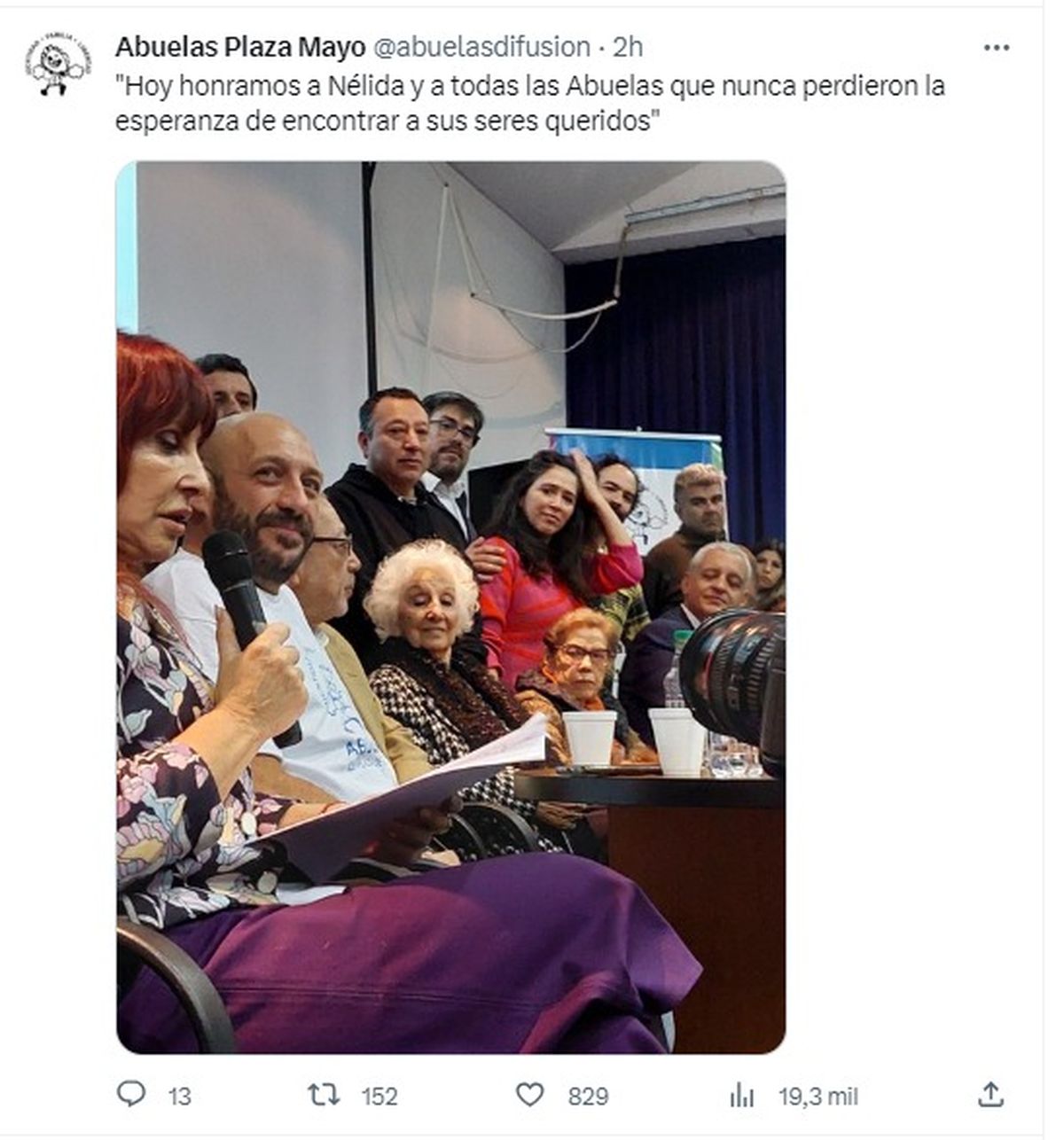Click the 13 replies count
Image resolution: width=1064 pixels, height=1140 pixels.
click(179, 1097)
